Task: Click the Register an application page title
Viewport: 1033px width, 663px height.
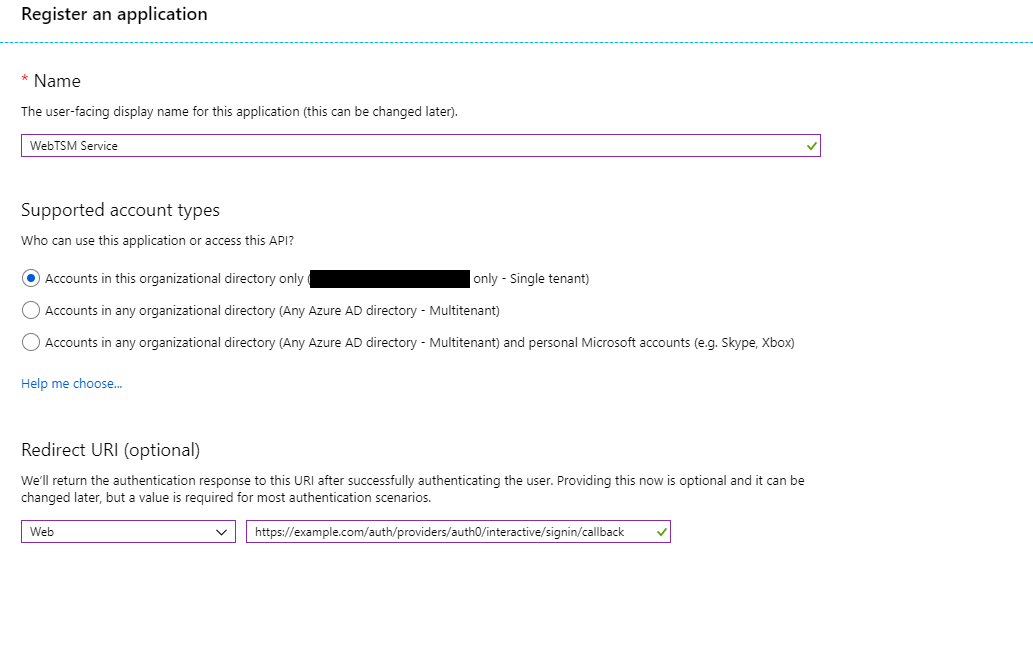Action: click(x=114, y=14)
